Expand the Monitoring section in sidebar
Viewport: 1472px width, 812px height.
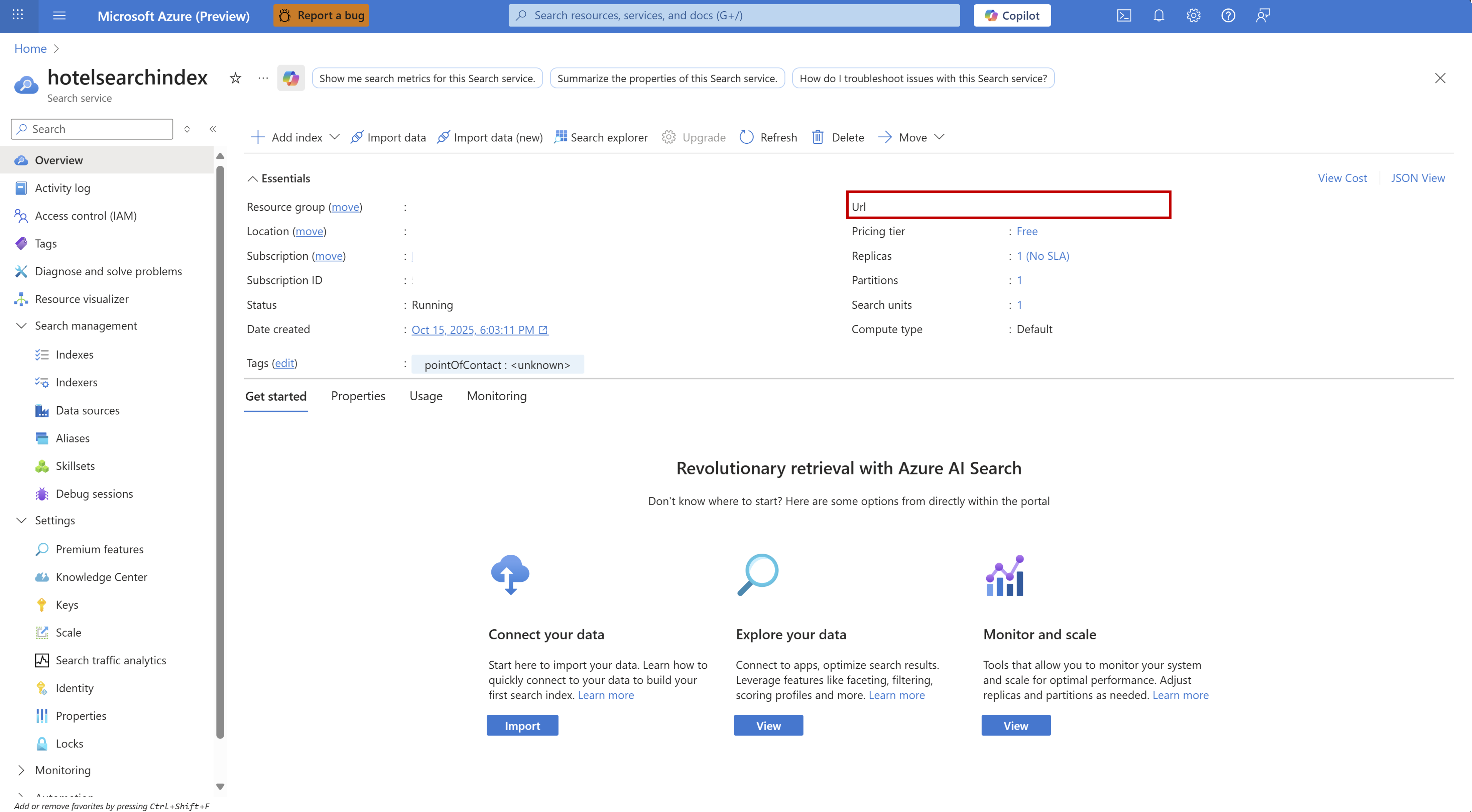point(21,770)
